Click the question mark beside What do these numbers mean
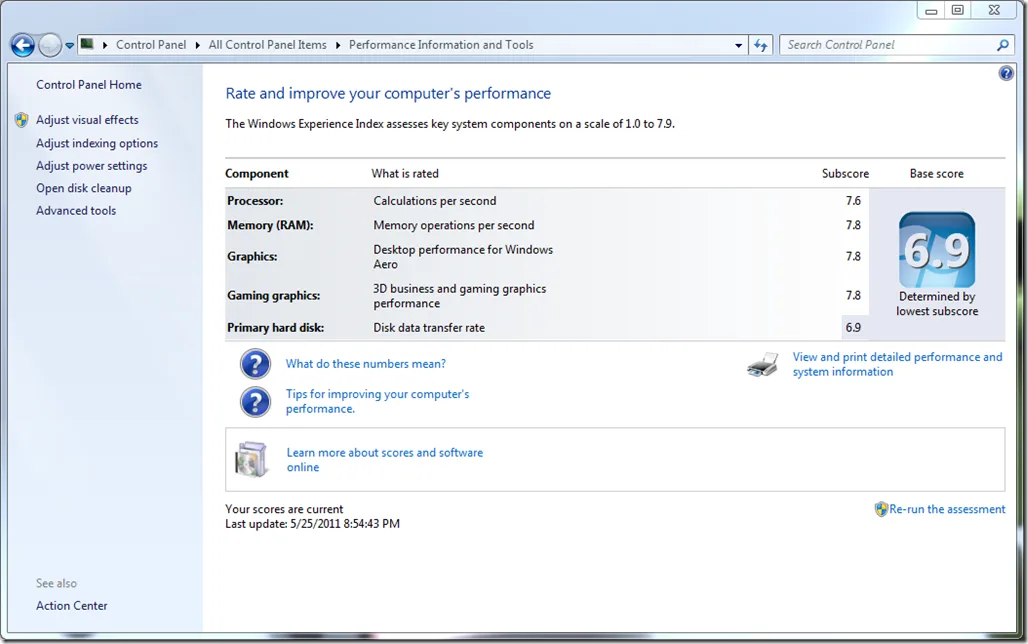This screenshot has width=1028, height=644. click(x=255, y=364)
